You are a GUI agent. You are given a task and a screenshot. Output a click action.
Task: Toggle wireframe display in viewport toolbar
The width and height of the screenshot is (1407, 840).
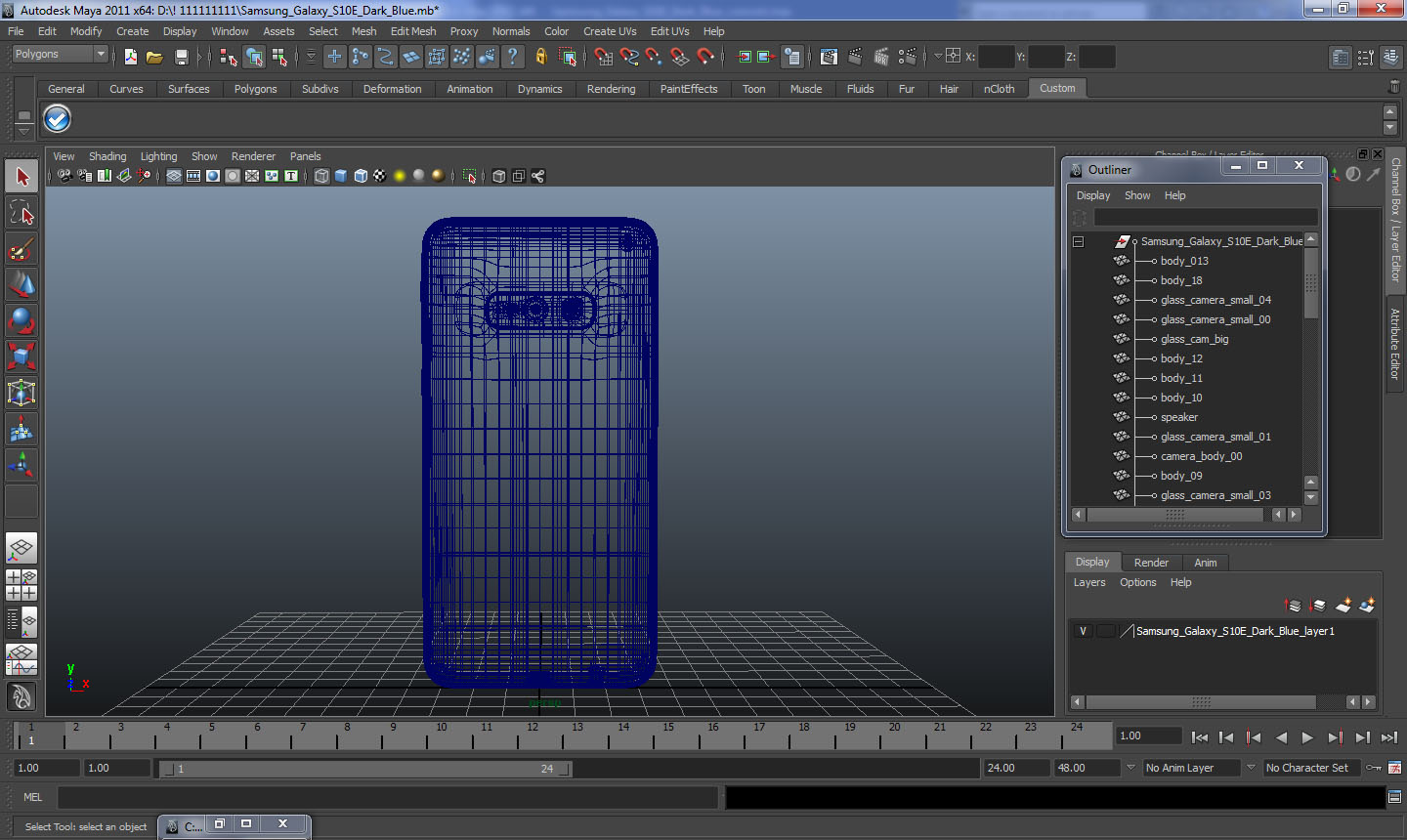point(321,176)
